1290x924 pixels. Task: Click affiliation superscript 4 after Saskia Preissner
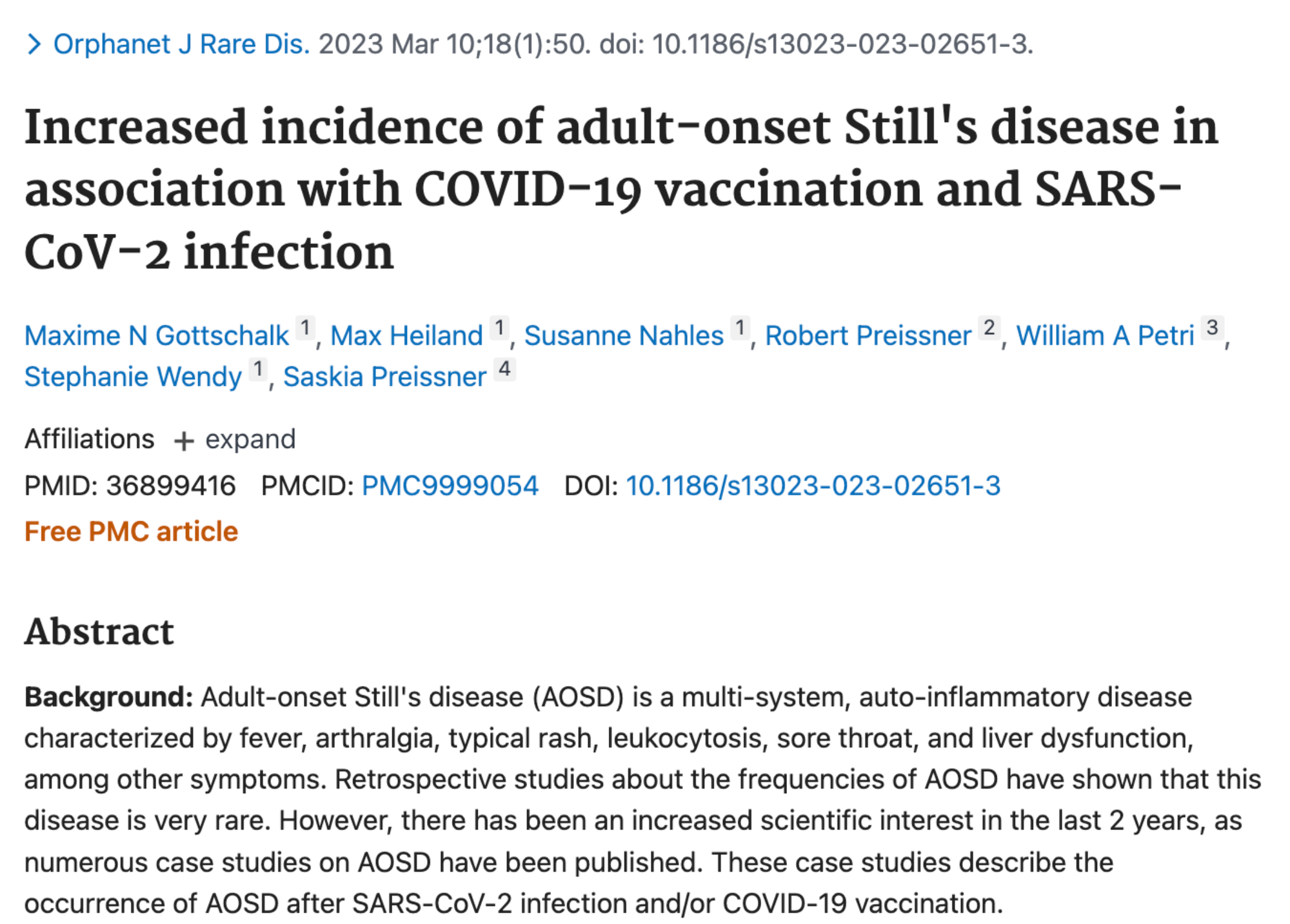pyautogui.click(x=504, y=369)
